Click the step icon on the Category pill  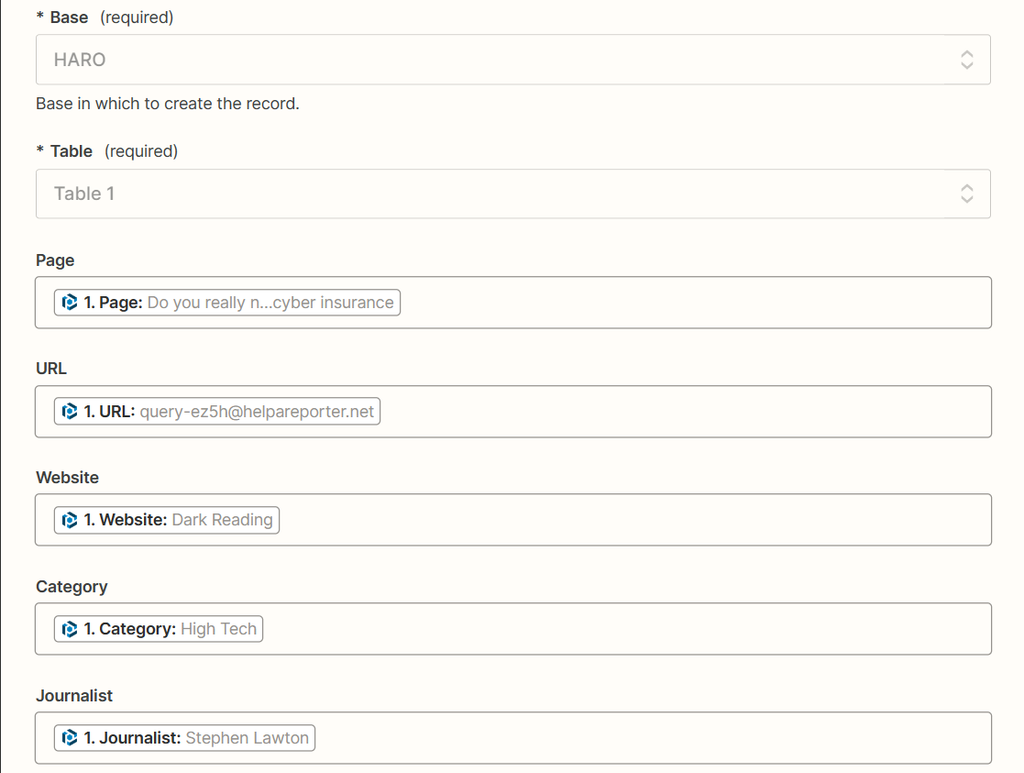(69, 628)
